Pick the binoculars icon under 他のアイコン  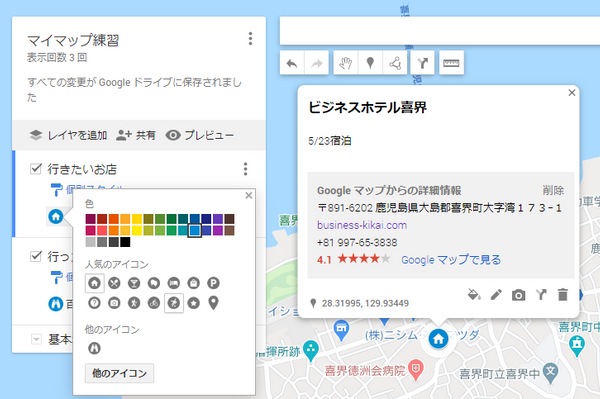[94, 348]
